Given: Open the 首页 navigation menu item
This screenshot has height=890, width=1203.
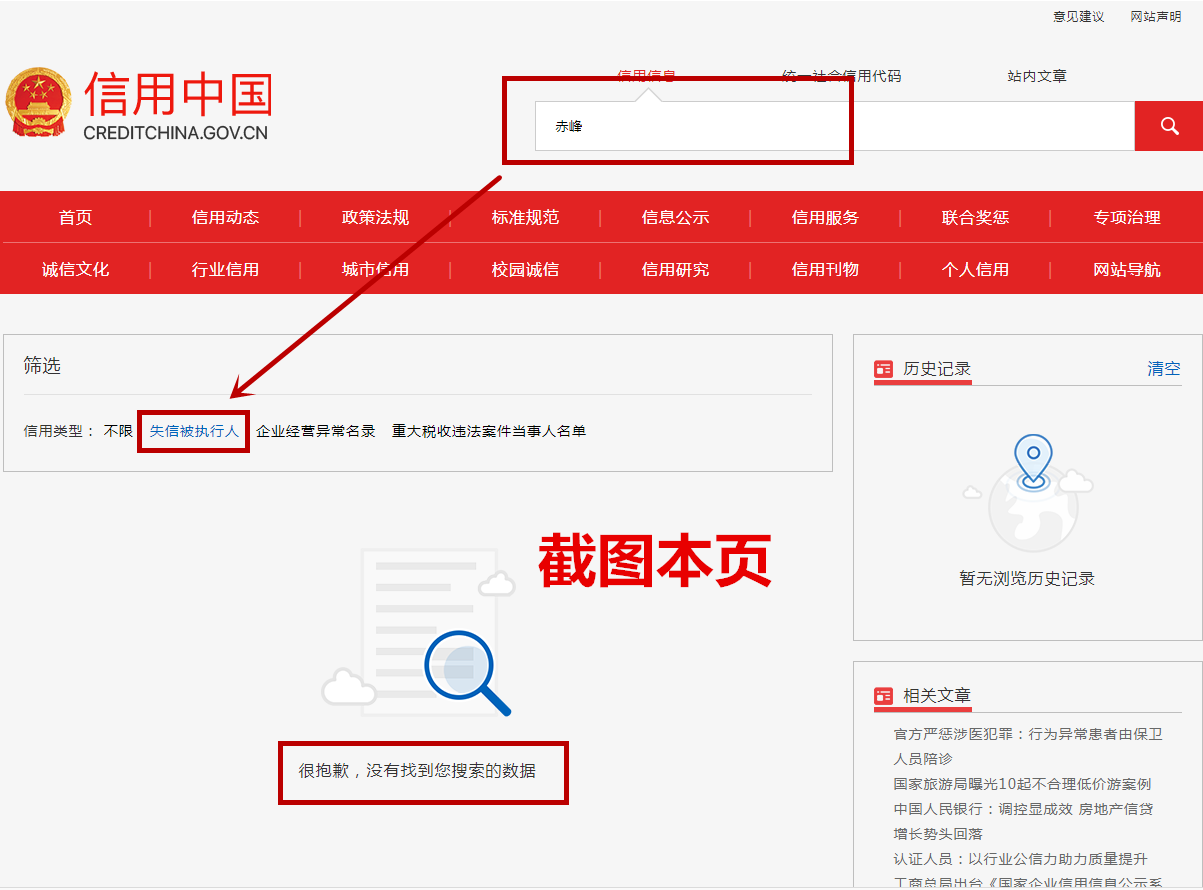Looking at the screenshot, I should click(75, 217).
